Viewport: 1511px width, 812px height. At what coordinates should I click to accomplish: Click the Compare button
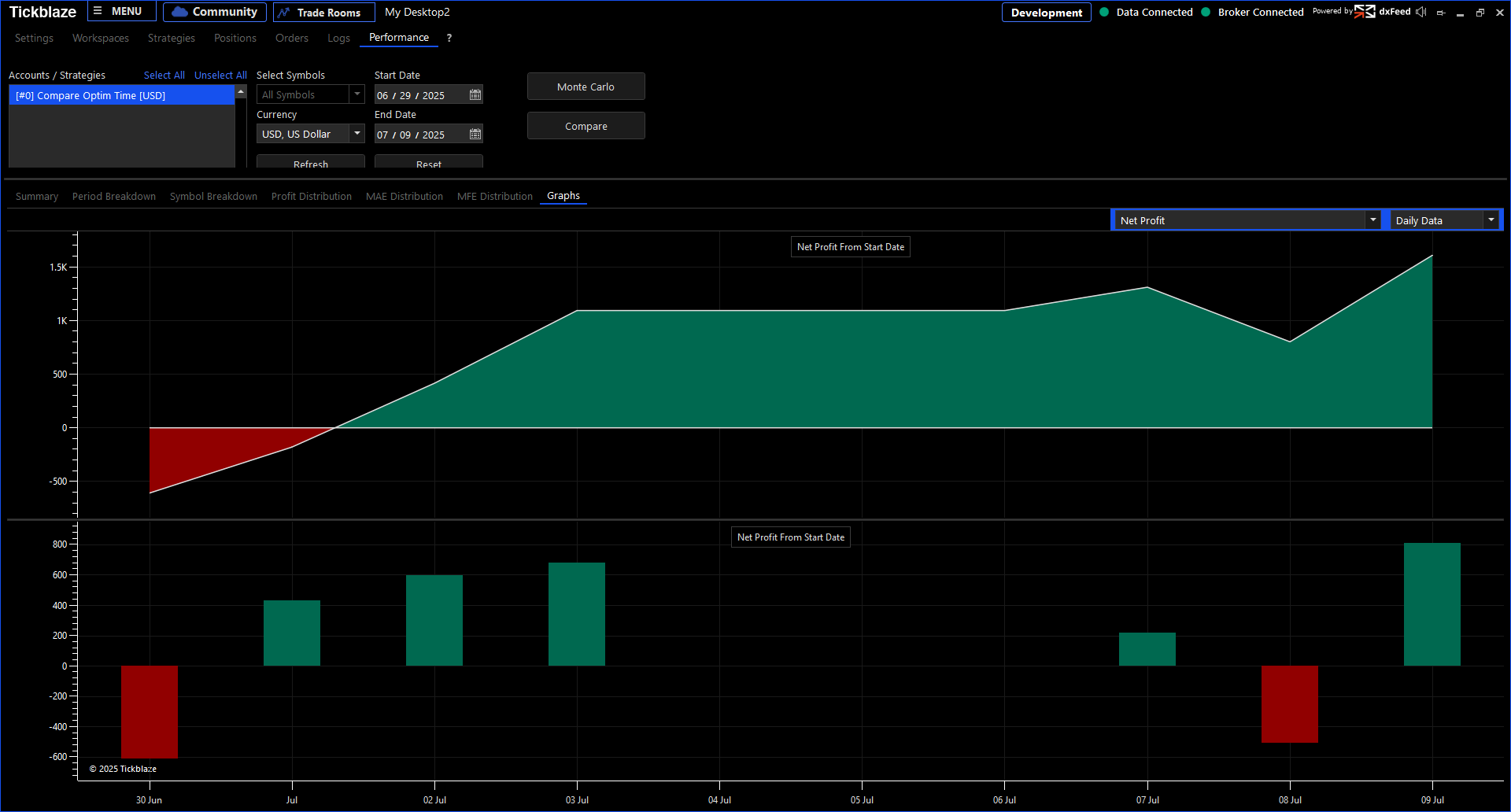pos(586,126)
